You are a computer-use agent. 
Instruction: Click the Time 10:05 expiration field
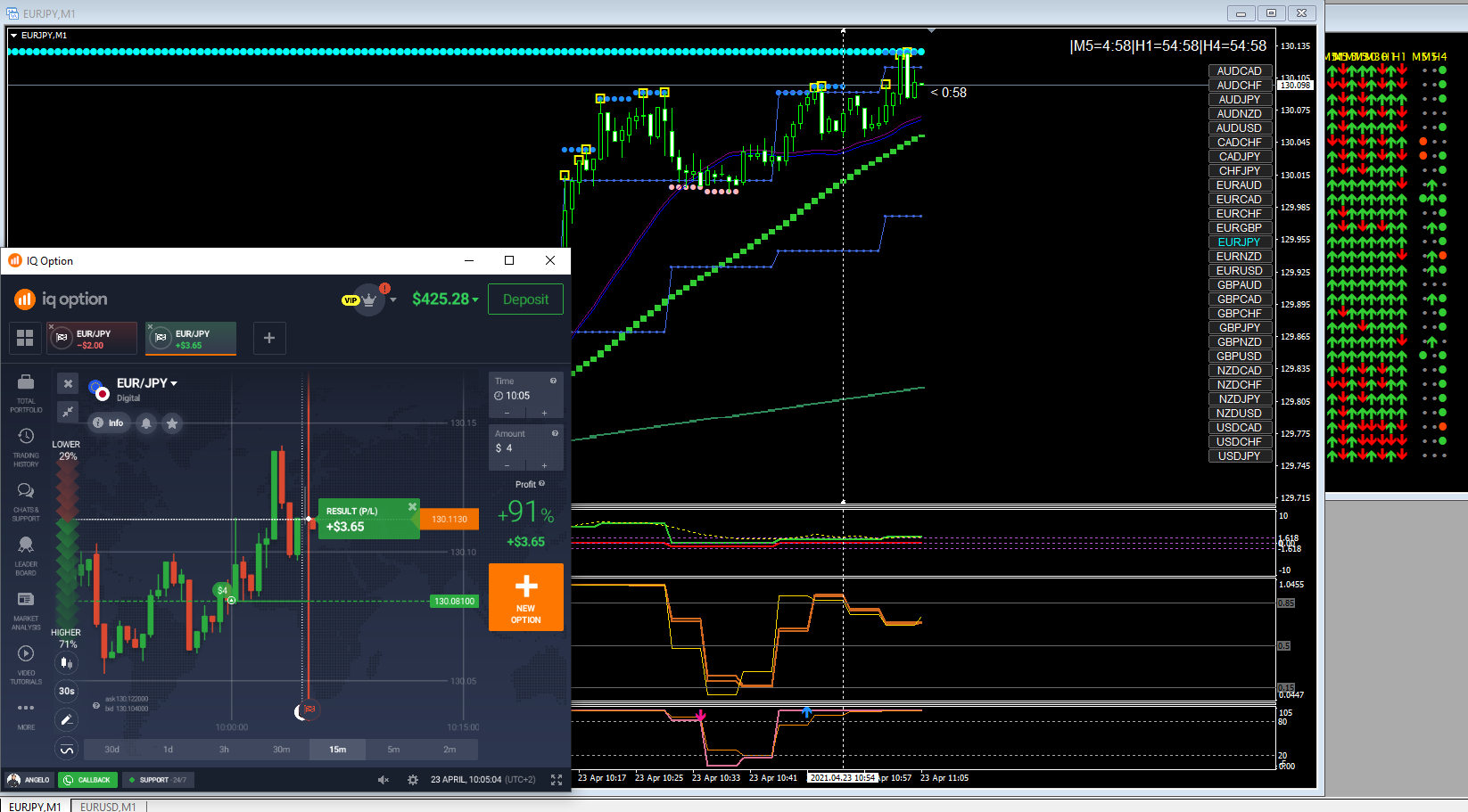(x=526, y=396)
